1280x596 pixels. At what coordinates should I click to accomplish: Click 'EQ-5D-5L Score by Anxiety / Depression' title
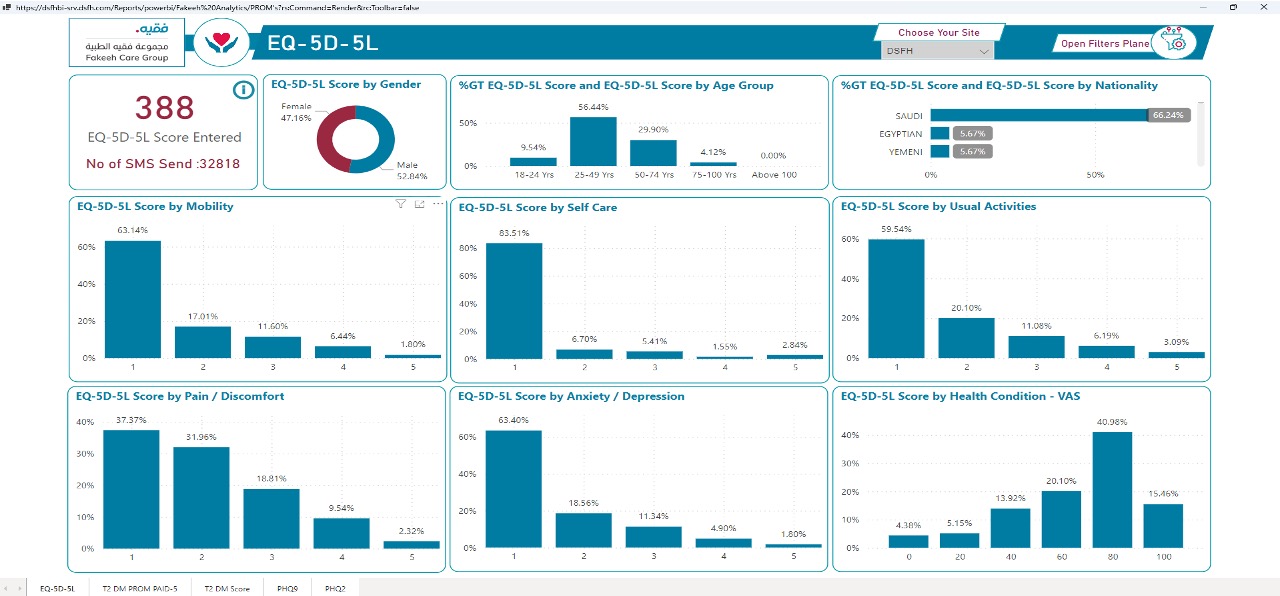(x=571, y=396)
